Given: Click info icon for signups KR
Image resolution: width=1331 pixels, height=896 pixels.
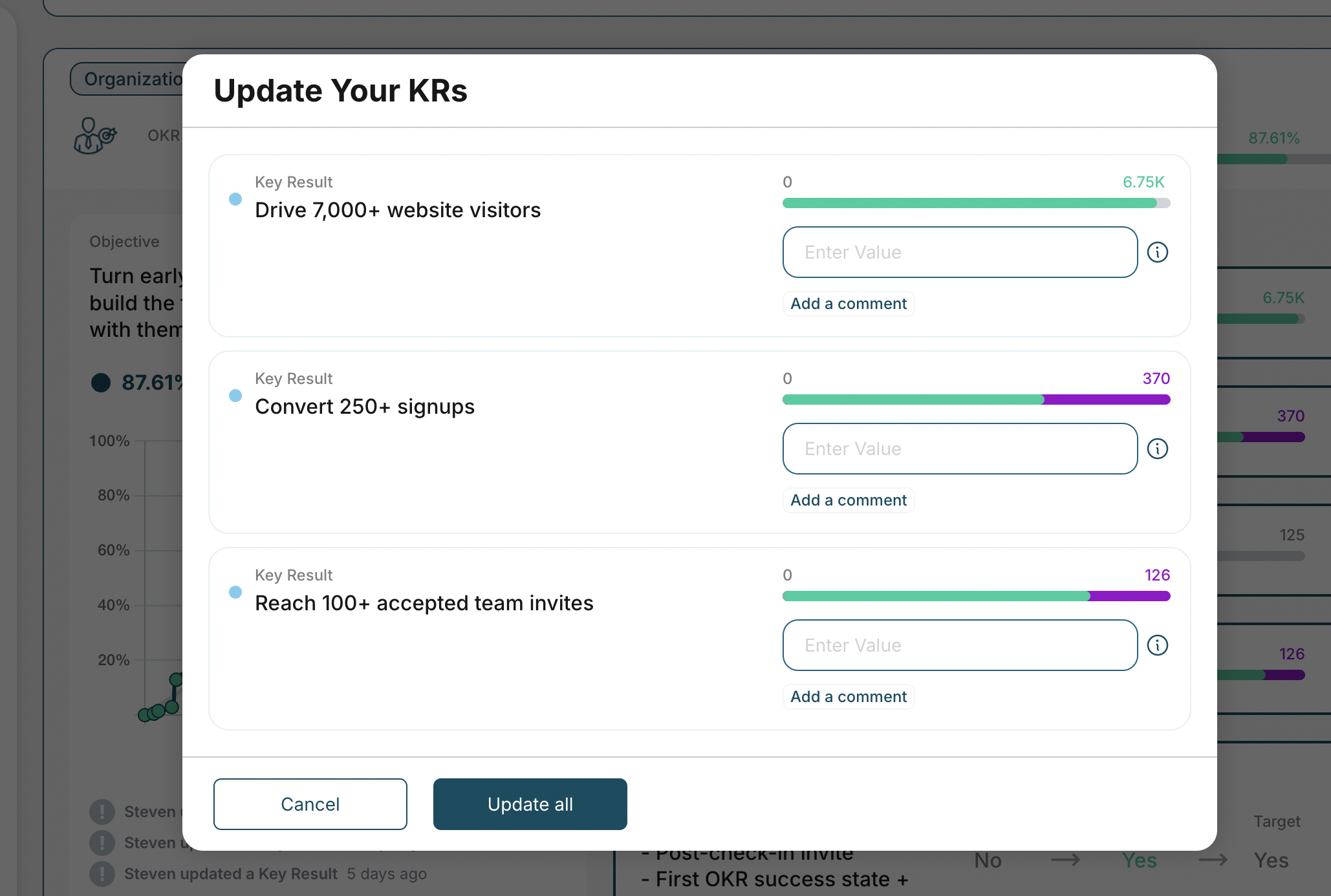Looking at the screenshot, I should (x=1157, y=449).
